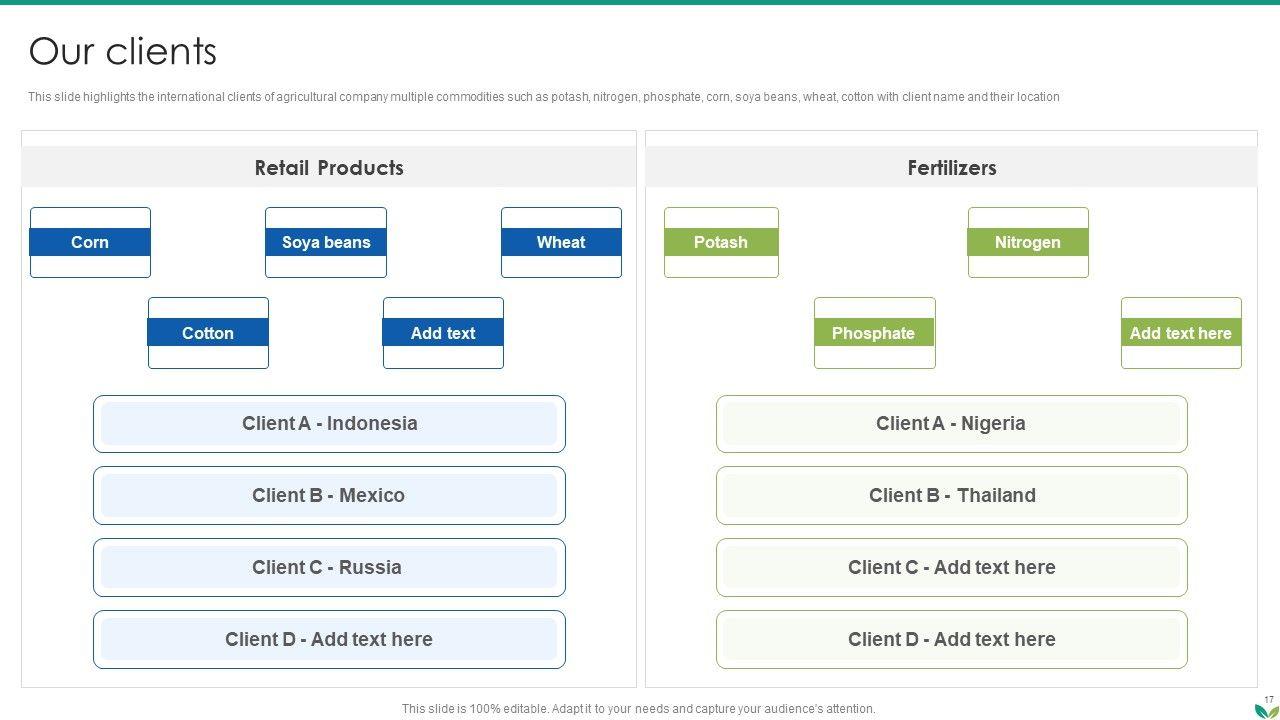The height and width of the screenshot is (720, 1280).
Task: Click the Wheat product label
Action: click(561, 242)
